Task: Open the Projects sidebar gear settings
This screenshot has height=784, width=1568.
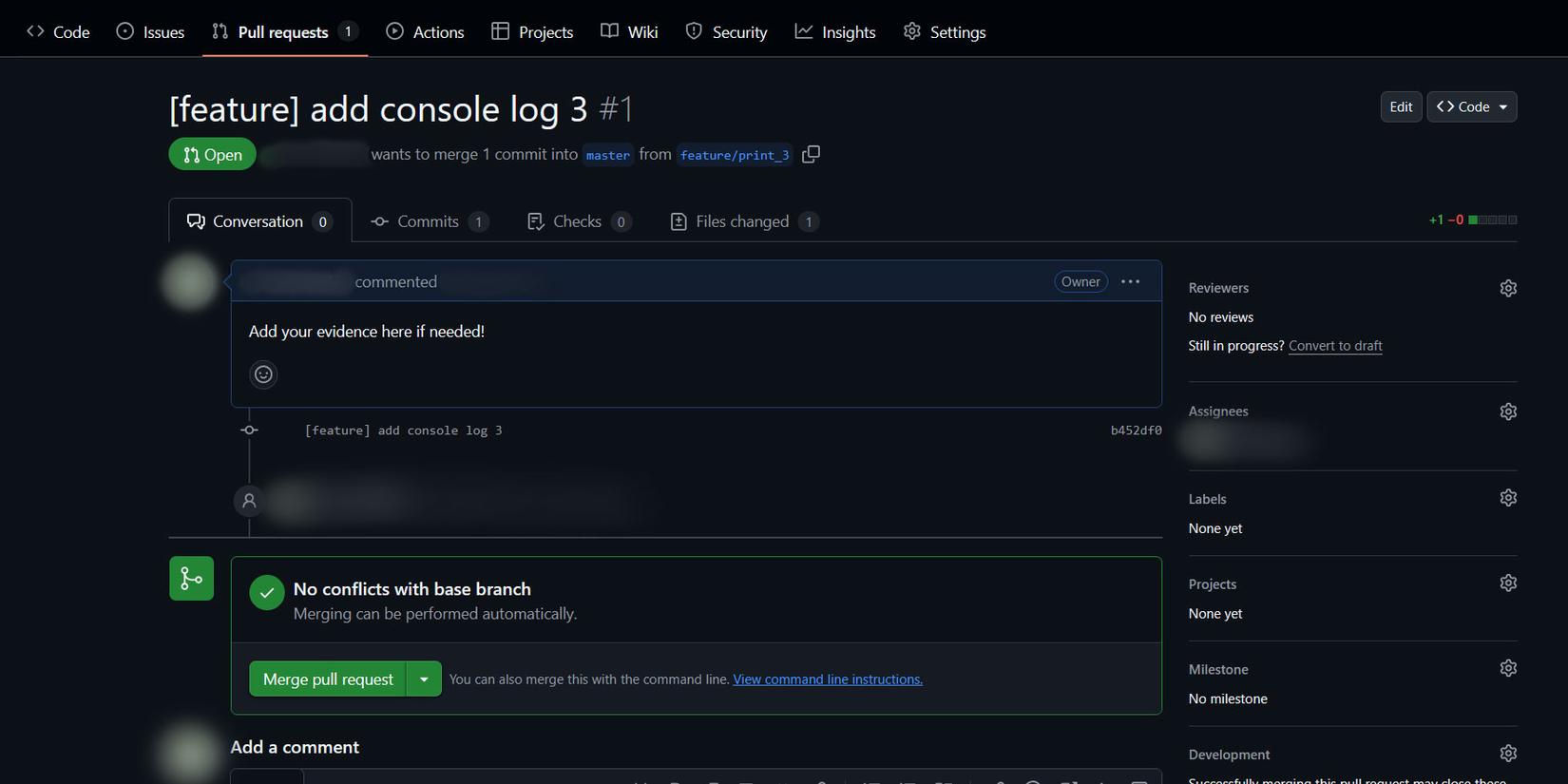Action: point(1508,583)
